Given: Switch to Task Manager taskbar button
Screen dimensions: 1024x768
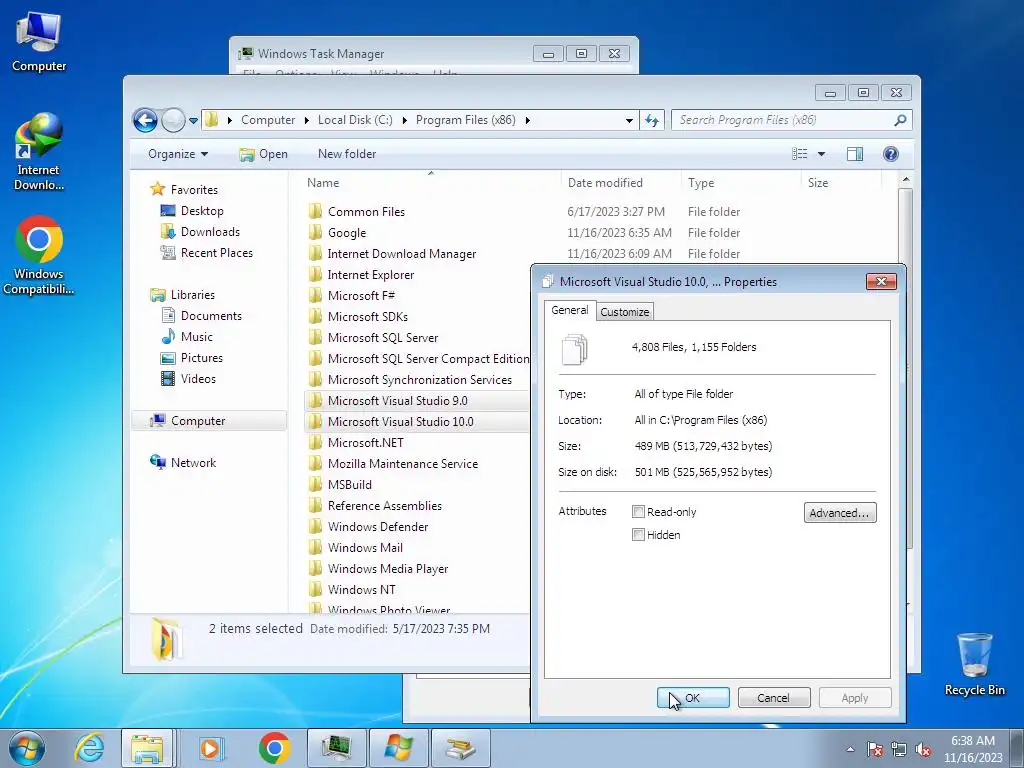Looking at the screenshot, I should point(336,748).
